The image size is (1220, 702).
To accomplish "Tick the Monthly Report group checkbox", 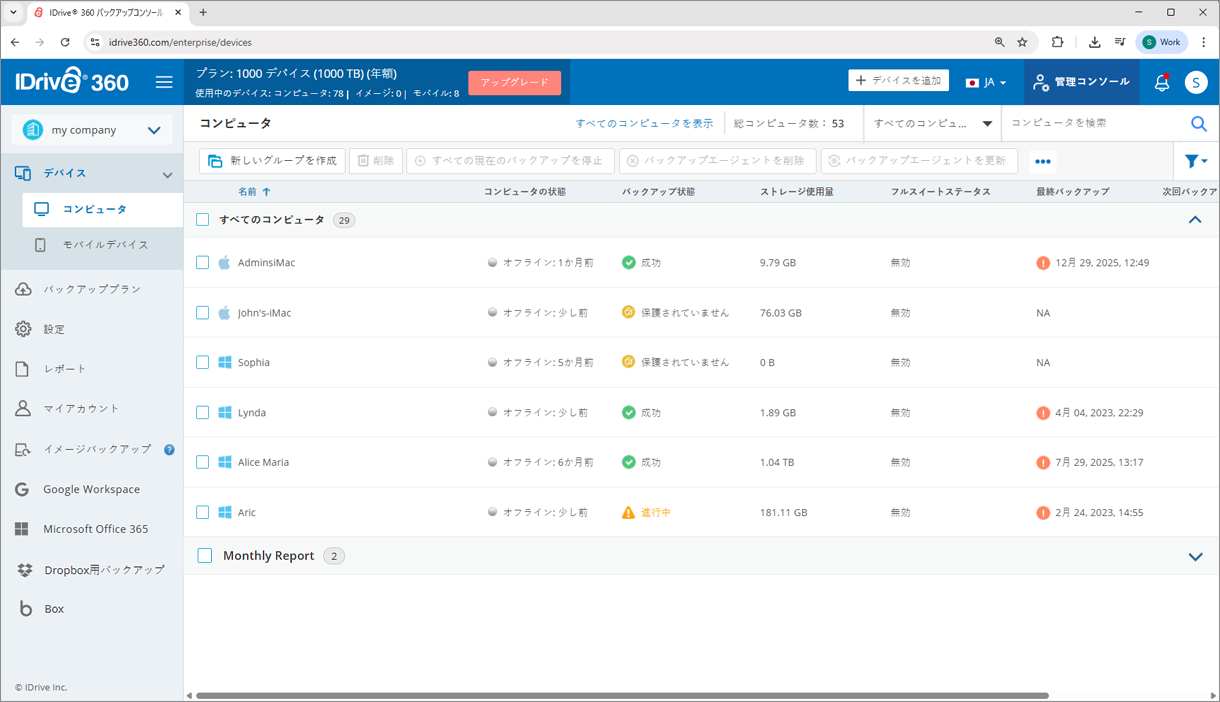I will click(x=205, y=556).
